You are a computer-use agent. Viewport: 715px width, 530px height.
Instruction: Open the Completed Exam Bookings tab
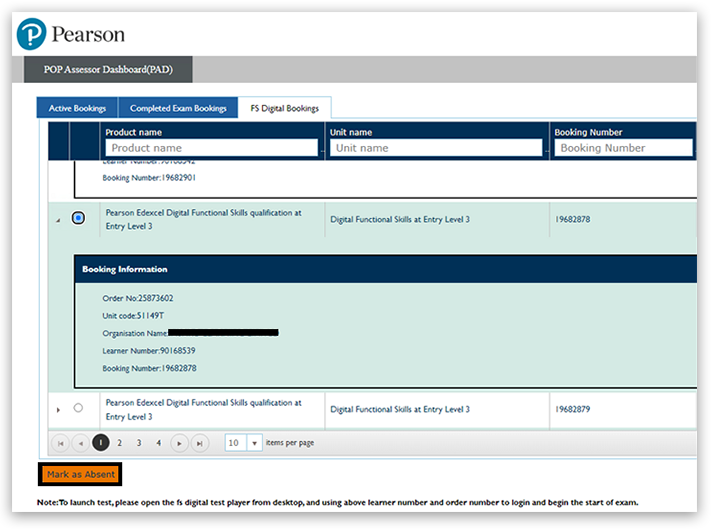click(178, 108)
